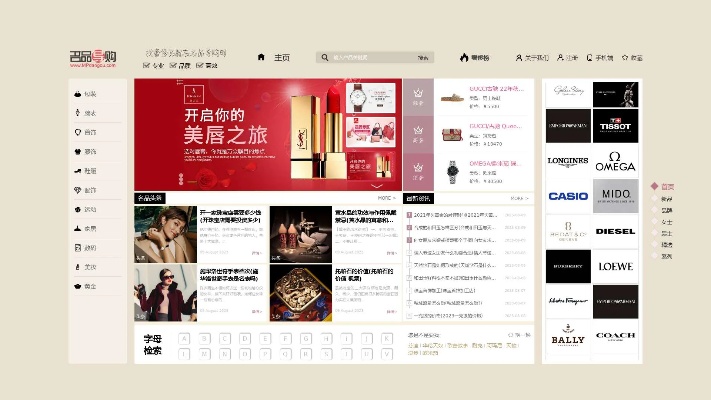711x400 pixels.
Task: Open the LOEWE brand logo
Action: point(615,267)
